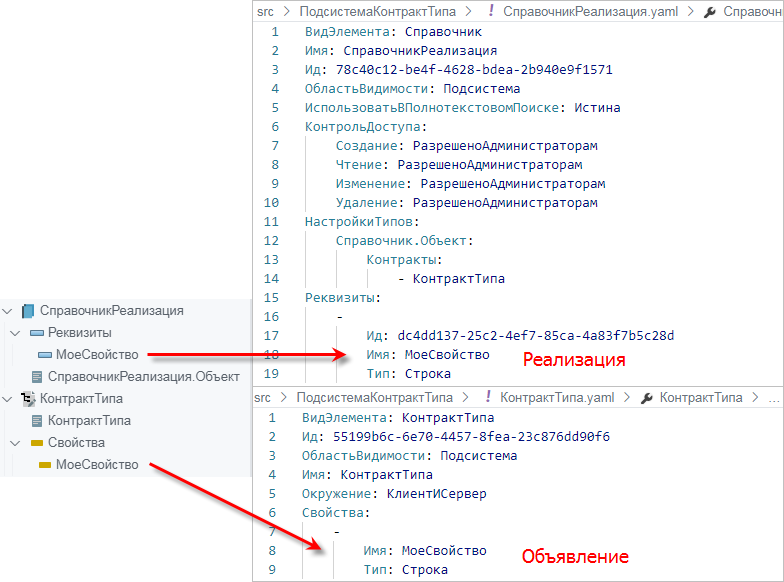The height and width of the screenshot is (582, 784).
Task: Click the КлиентИСервер value
Action: pyautogui.click(x=436, y=494)
